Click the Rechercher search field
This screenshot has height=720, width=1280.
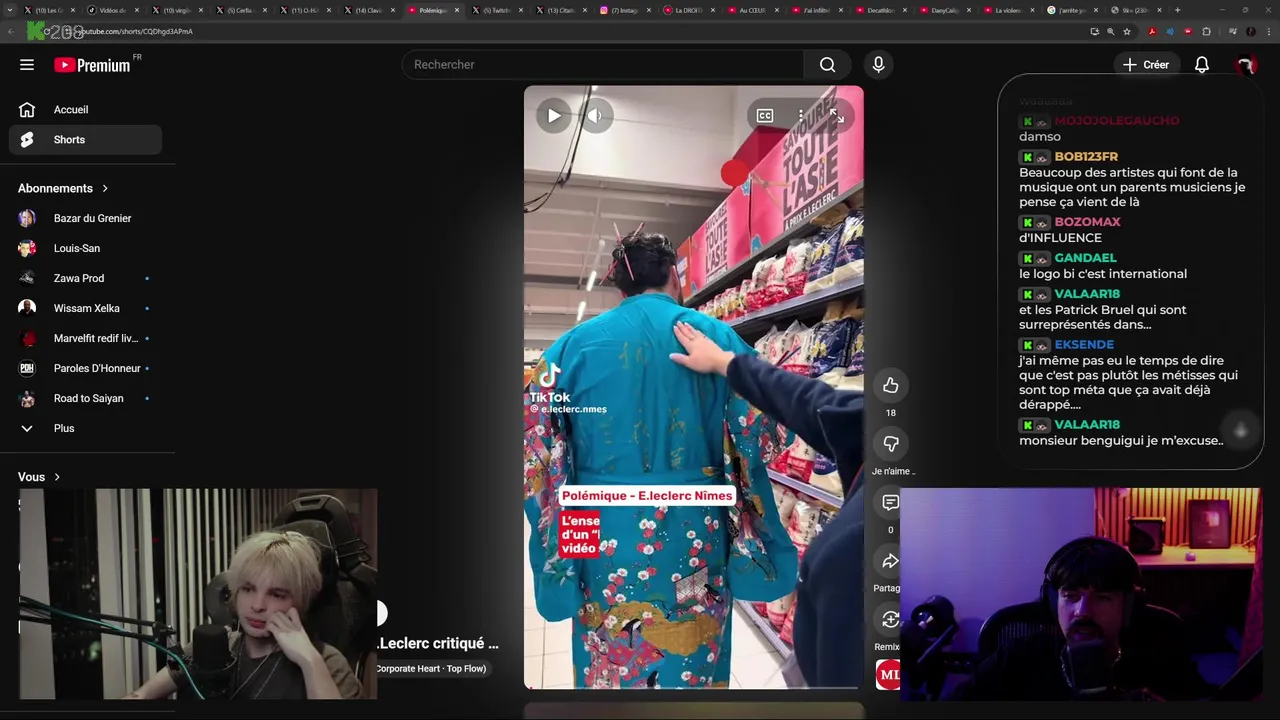point(603,65)
